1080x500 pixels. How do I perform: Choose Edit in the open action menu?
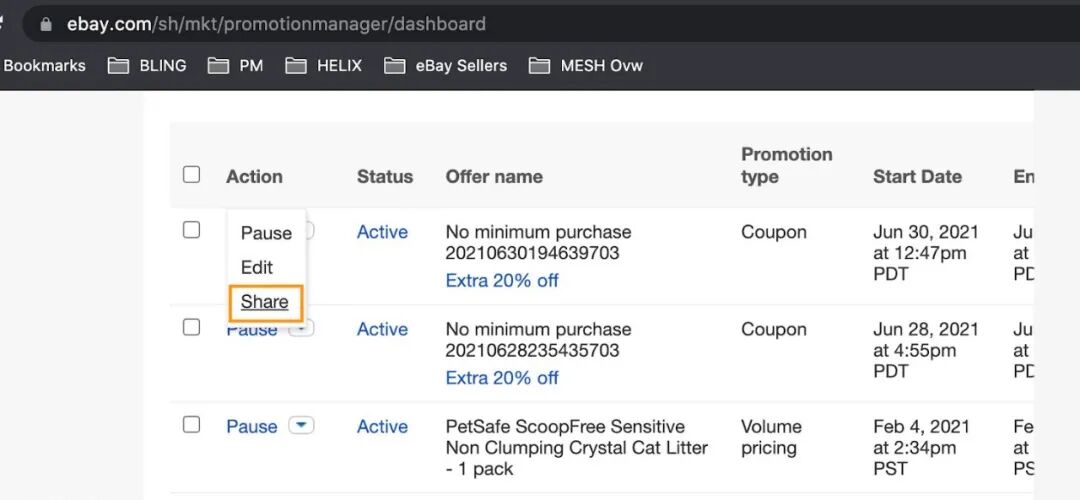[257, 267]
